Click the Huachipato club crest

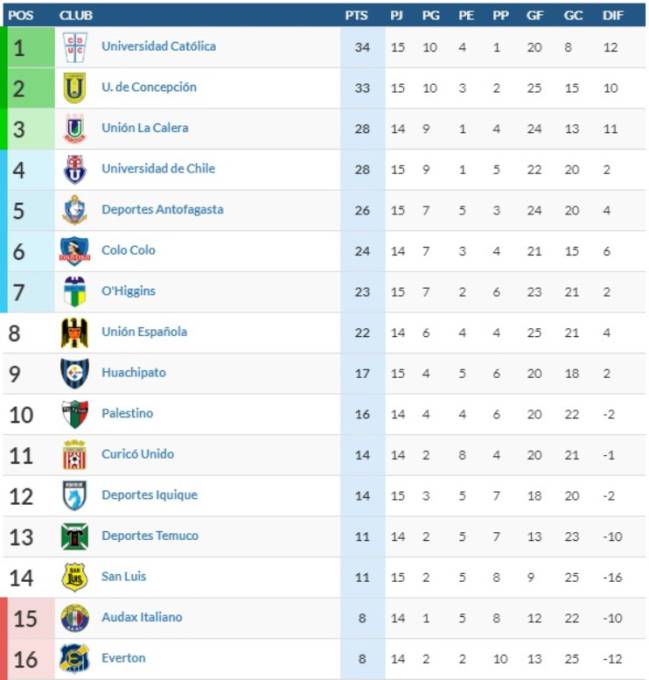pos(75,373)
